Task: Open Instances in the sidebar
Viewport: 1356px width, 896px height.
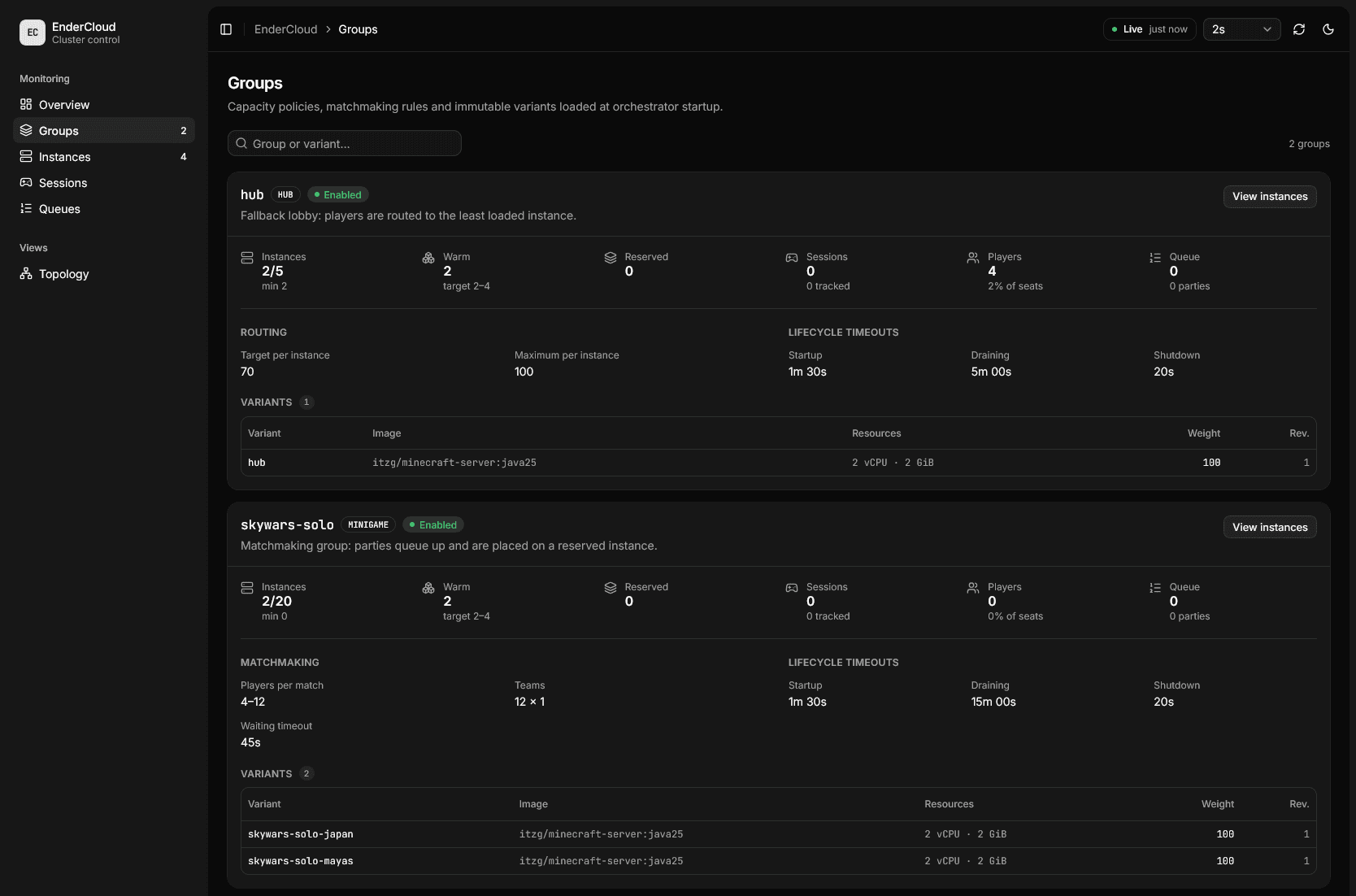Action: pyautogui.click(x=104, y=157)
